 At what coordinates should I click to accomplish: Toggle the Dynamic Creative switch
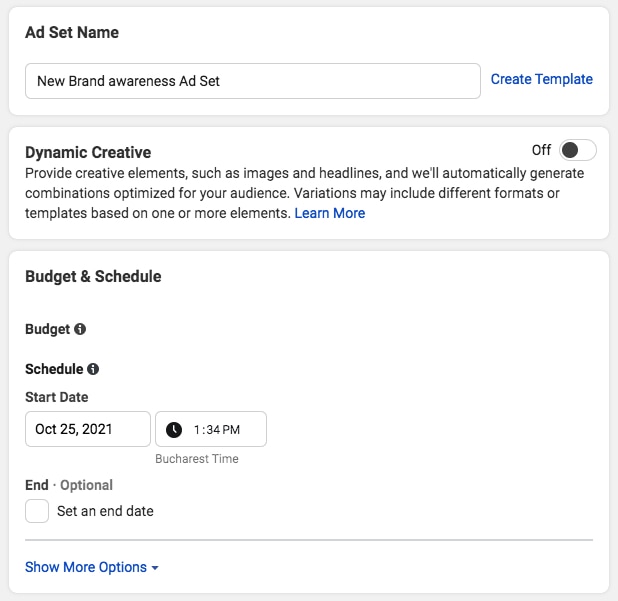pyautogui.click(x=577, y=150)
